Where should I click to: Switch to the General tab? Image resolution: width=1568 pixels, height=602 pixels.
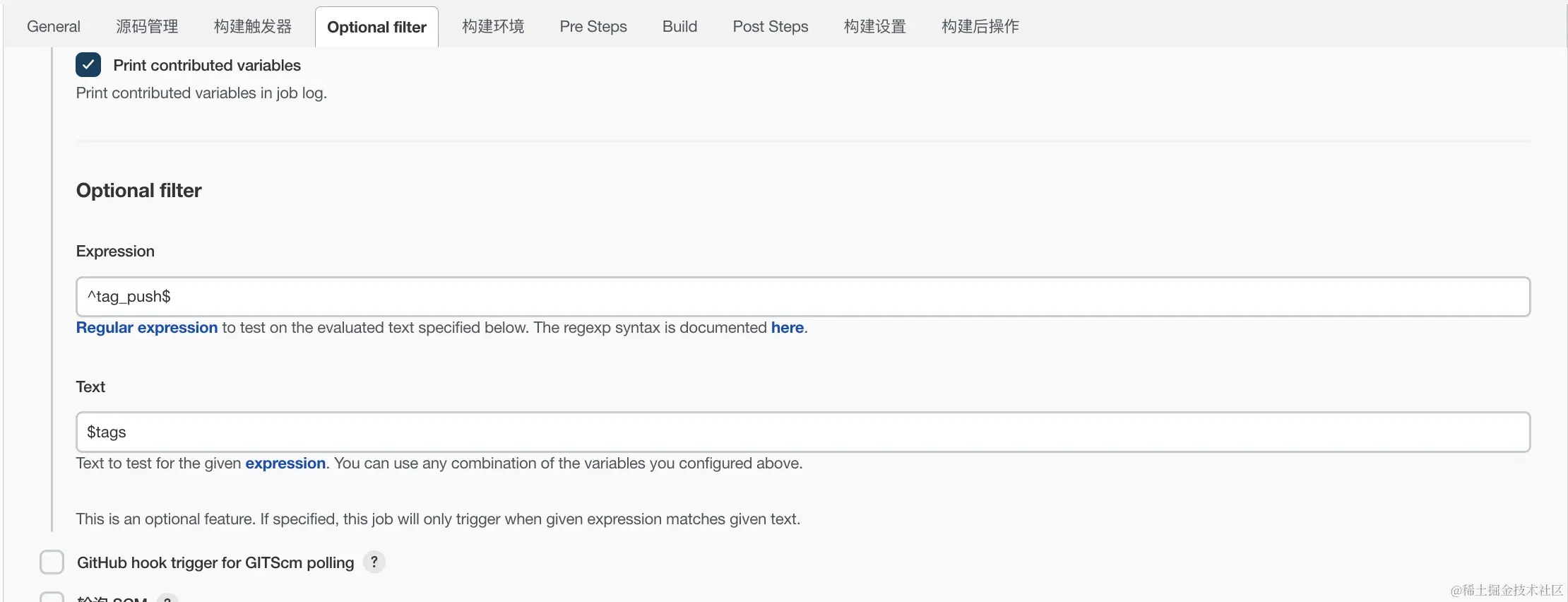(54, 27)
